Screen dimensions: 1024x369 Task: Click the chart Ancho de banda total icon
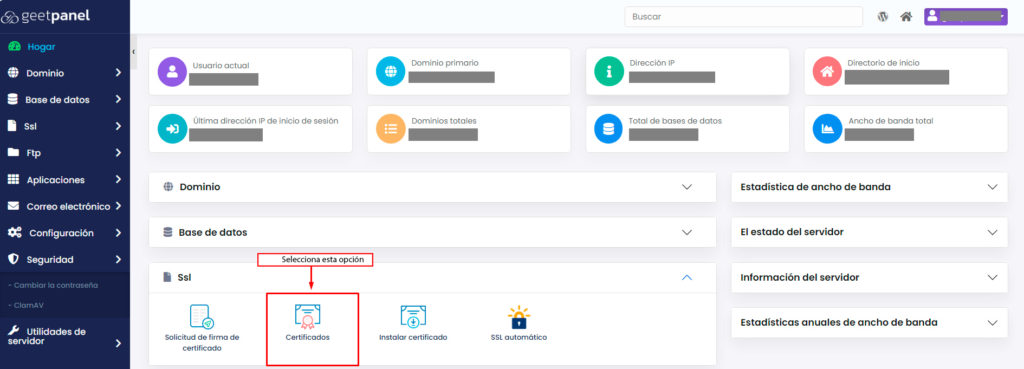(x=827, y=129)
